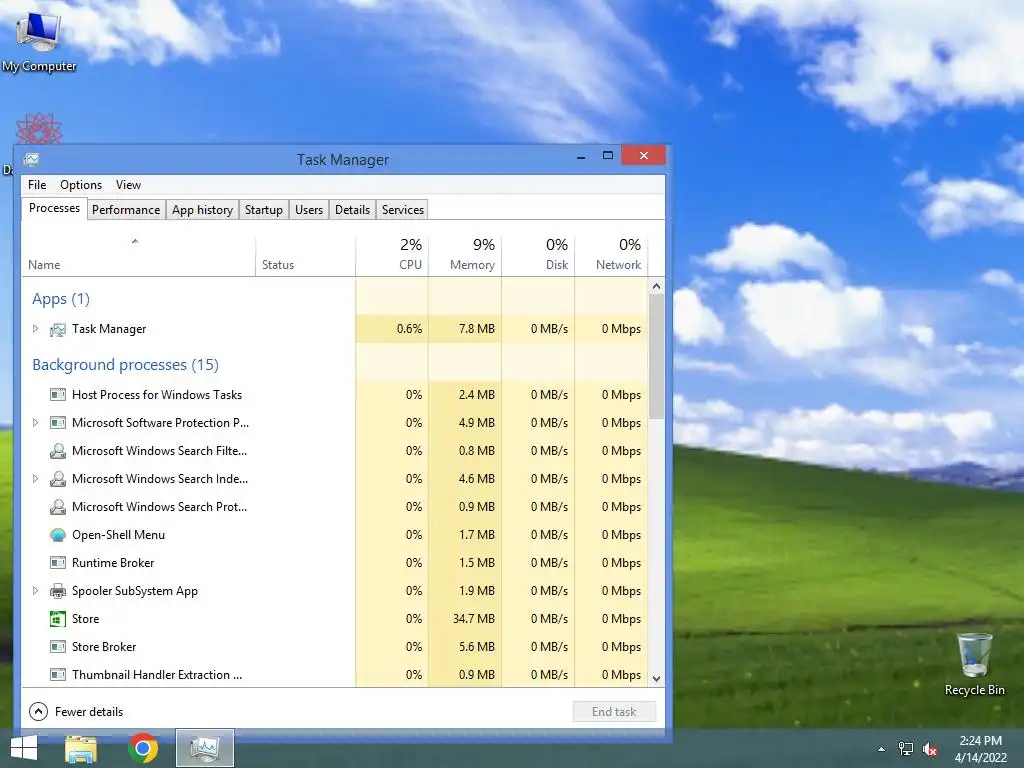The height and width of the screenshot is (768, 1024).
Task: Sort processes by Disk column
Action: click(x=538, y=255)
